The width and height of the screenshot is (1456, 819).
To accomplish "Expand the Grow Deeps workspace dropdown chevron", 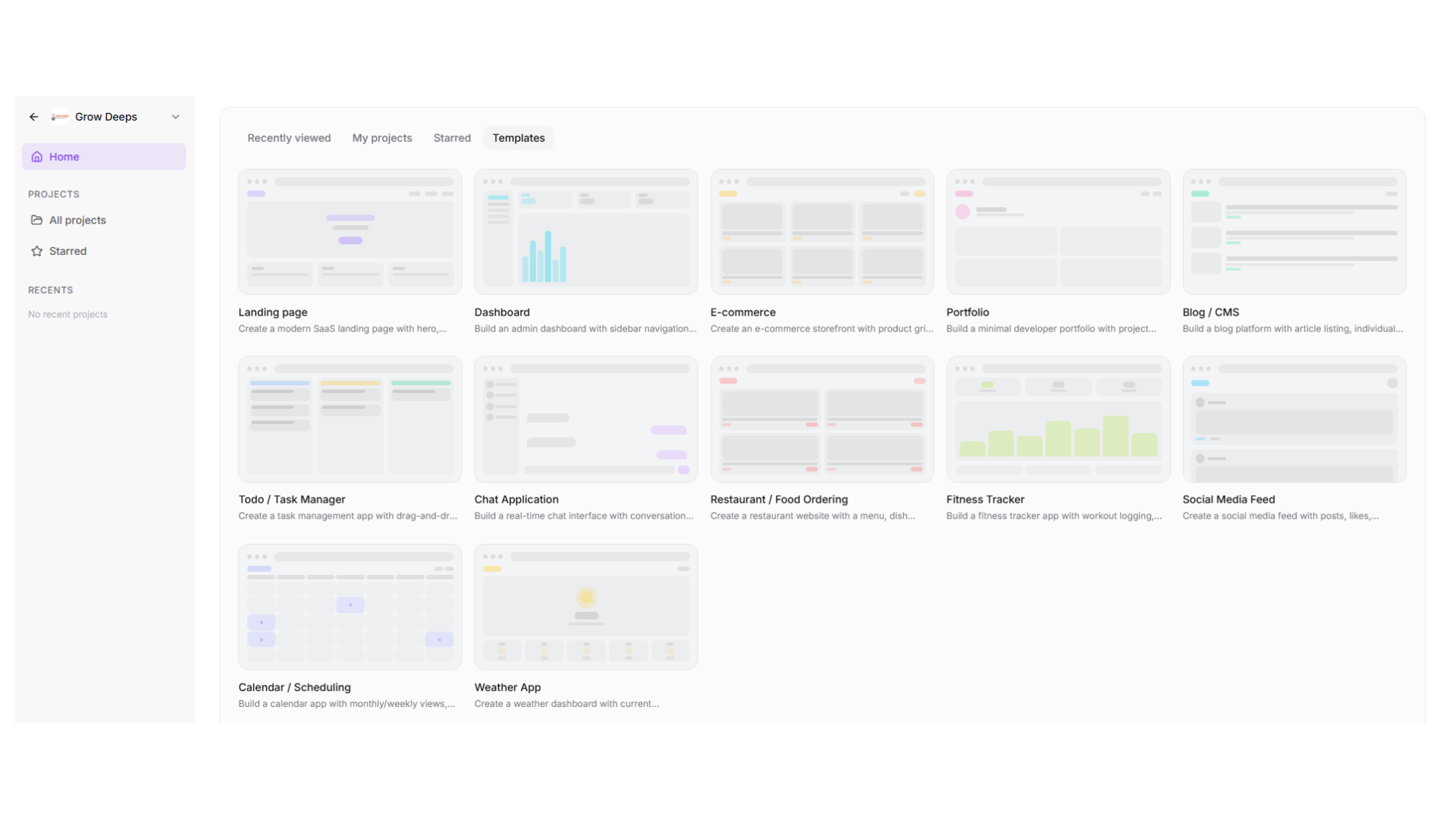I will coord(175,117).
